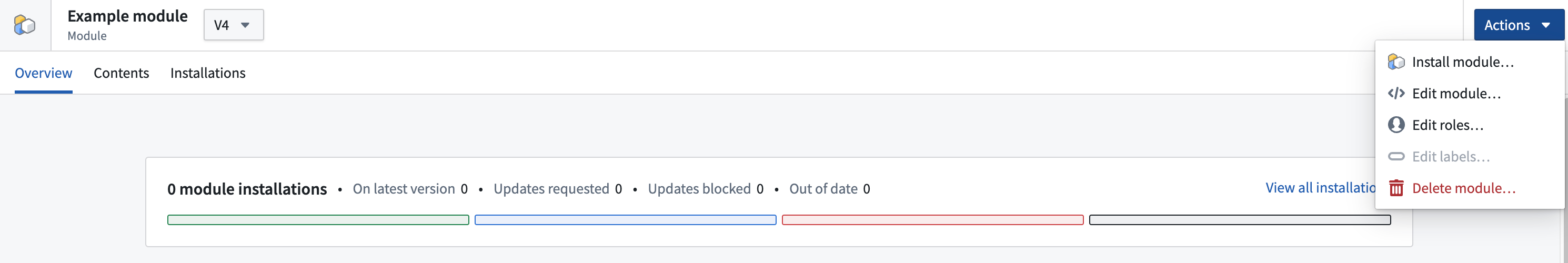Viewport: 1568px width, 263px height.
Task: Click the green On latest version bar
Action: 318,220
